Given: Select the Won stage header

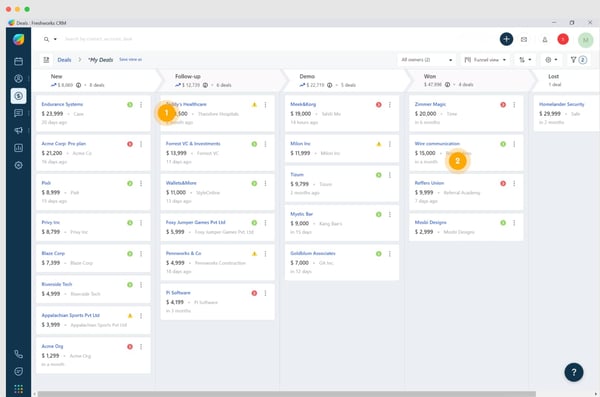Looking at the screenshot, I should pyautogui.click(x=471, y=80).
